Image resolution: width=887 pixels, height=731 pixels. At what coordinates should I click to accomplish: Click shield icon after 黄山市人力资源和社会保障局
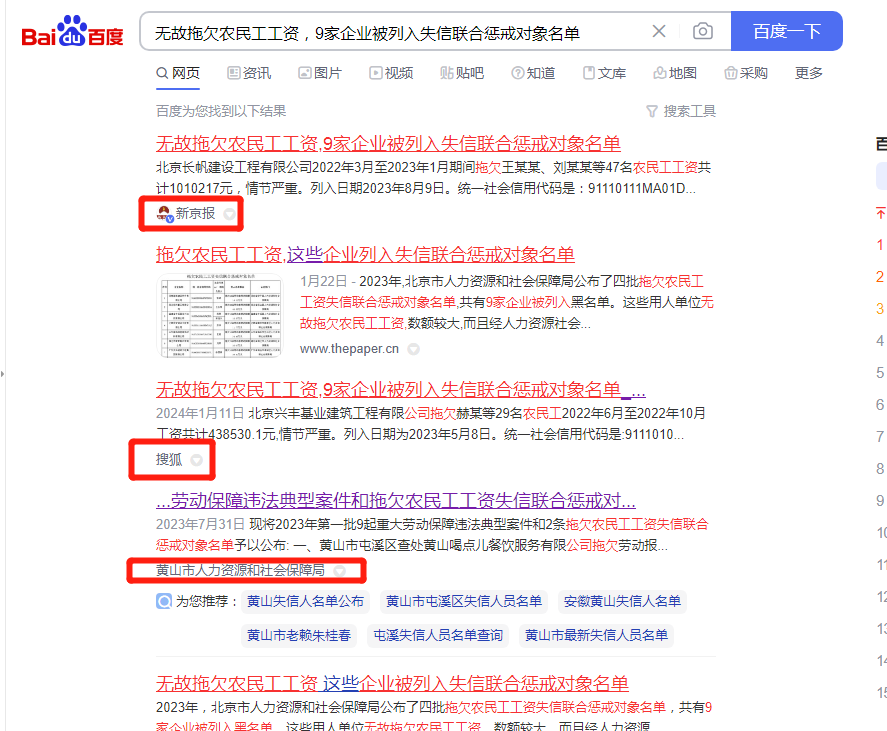click(x=340, y=571)
